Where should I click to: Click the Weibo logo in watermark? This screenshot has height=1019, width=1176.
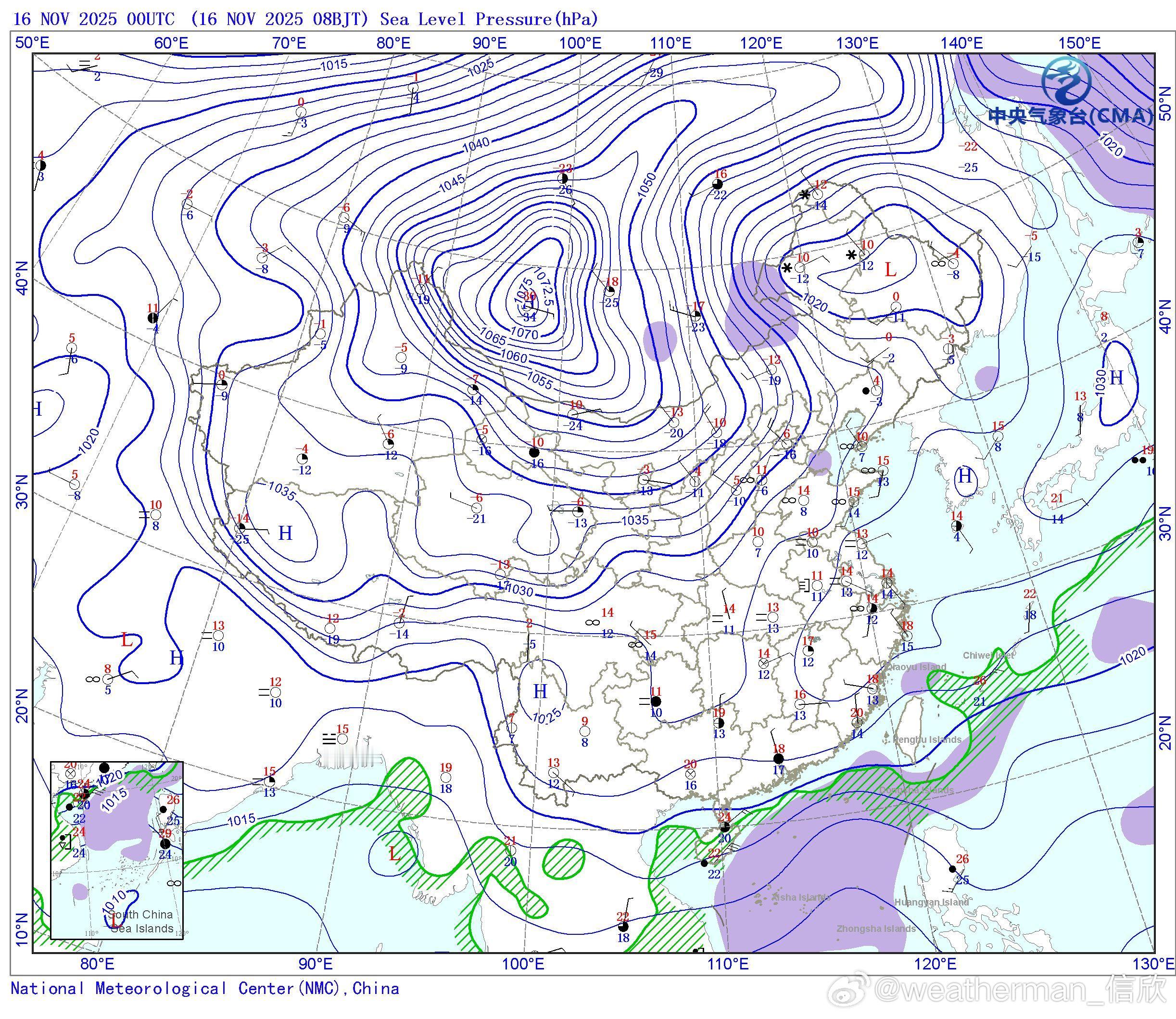click(848, 991)
